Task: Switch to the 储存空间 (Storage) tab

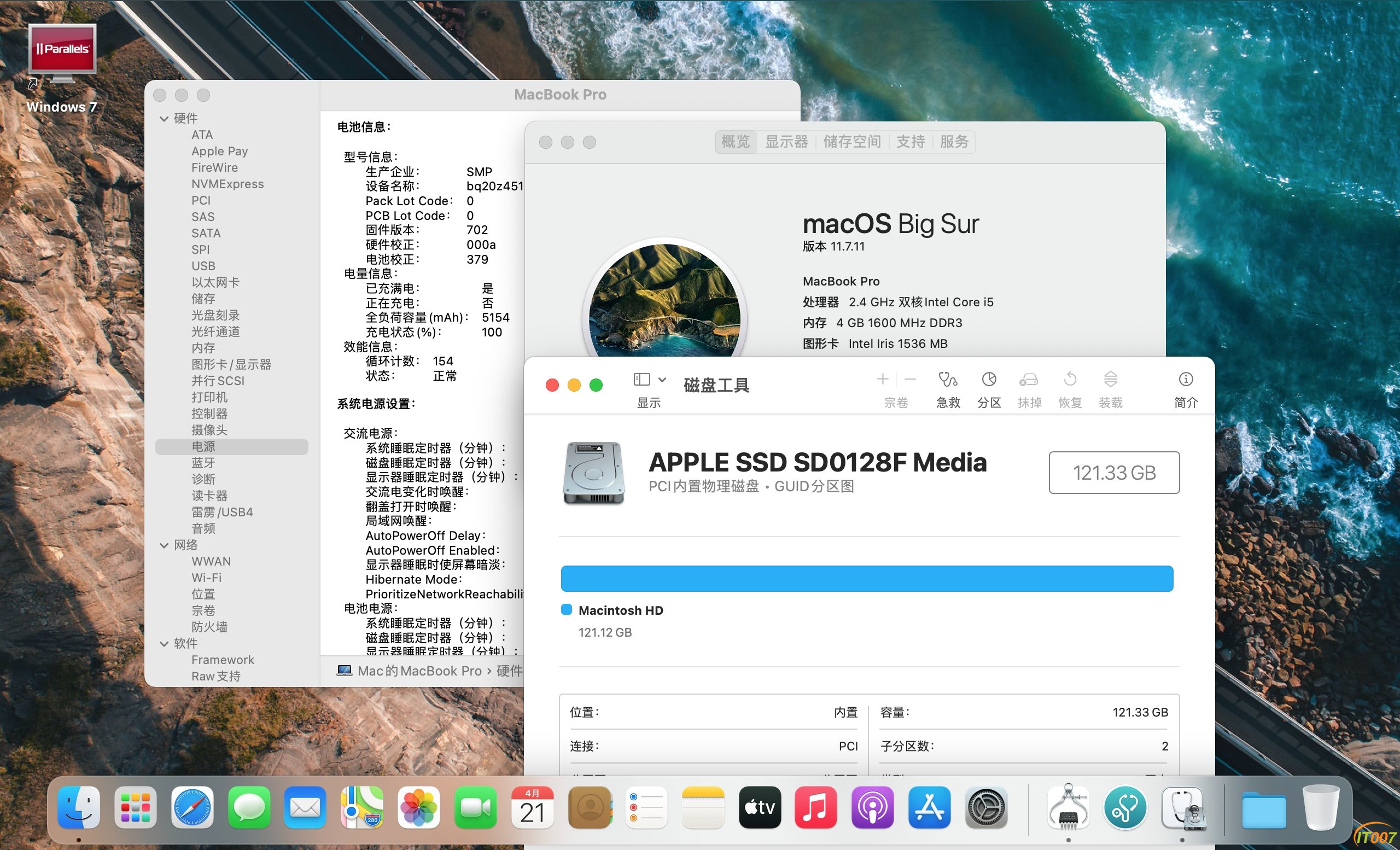Action: 851,142
